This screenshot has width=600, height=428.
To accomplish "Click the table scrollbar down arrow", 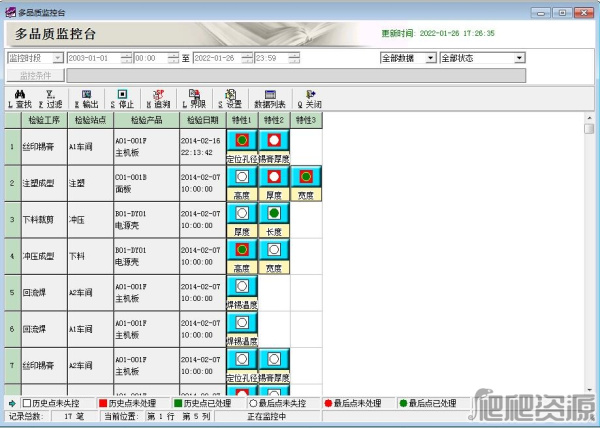I will 589,390.
